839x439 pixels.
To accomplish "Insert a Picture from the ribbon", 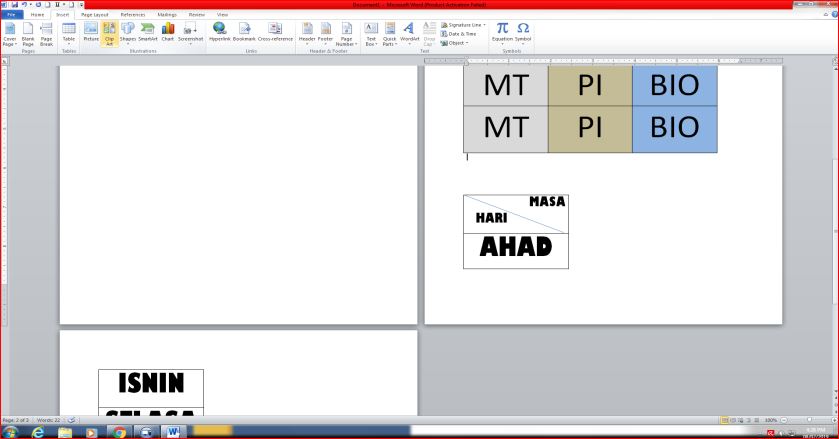I will 91,32.
